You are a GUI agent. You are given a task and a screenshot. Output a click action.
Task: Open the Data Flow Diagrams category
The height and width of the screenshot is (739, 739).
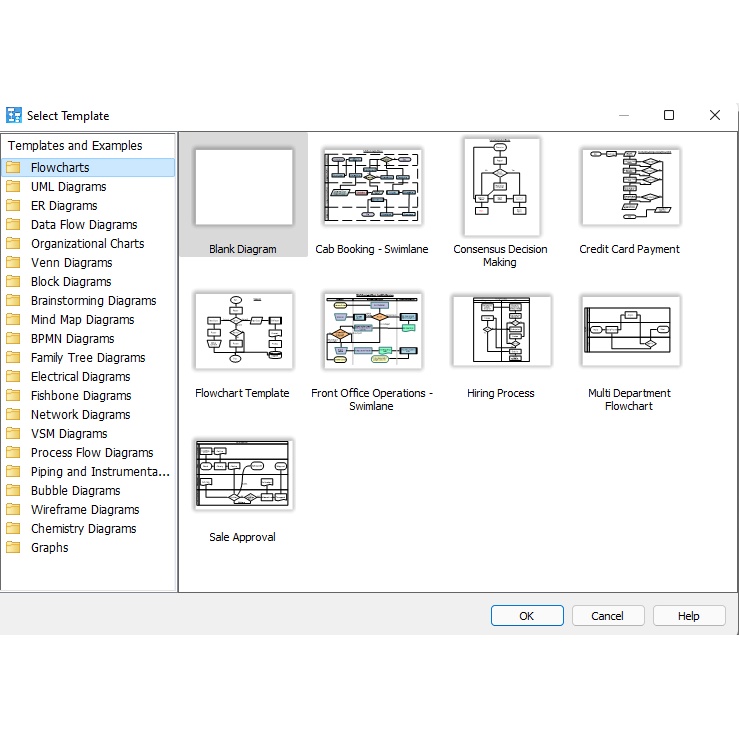pyautogui.click(x=84, y=225)
